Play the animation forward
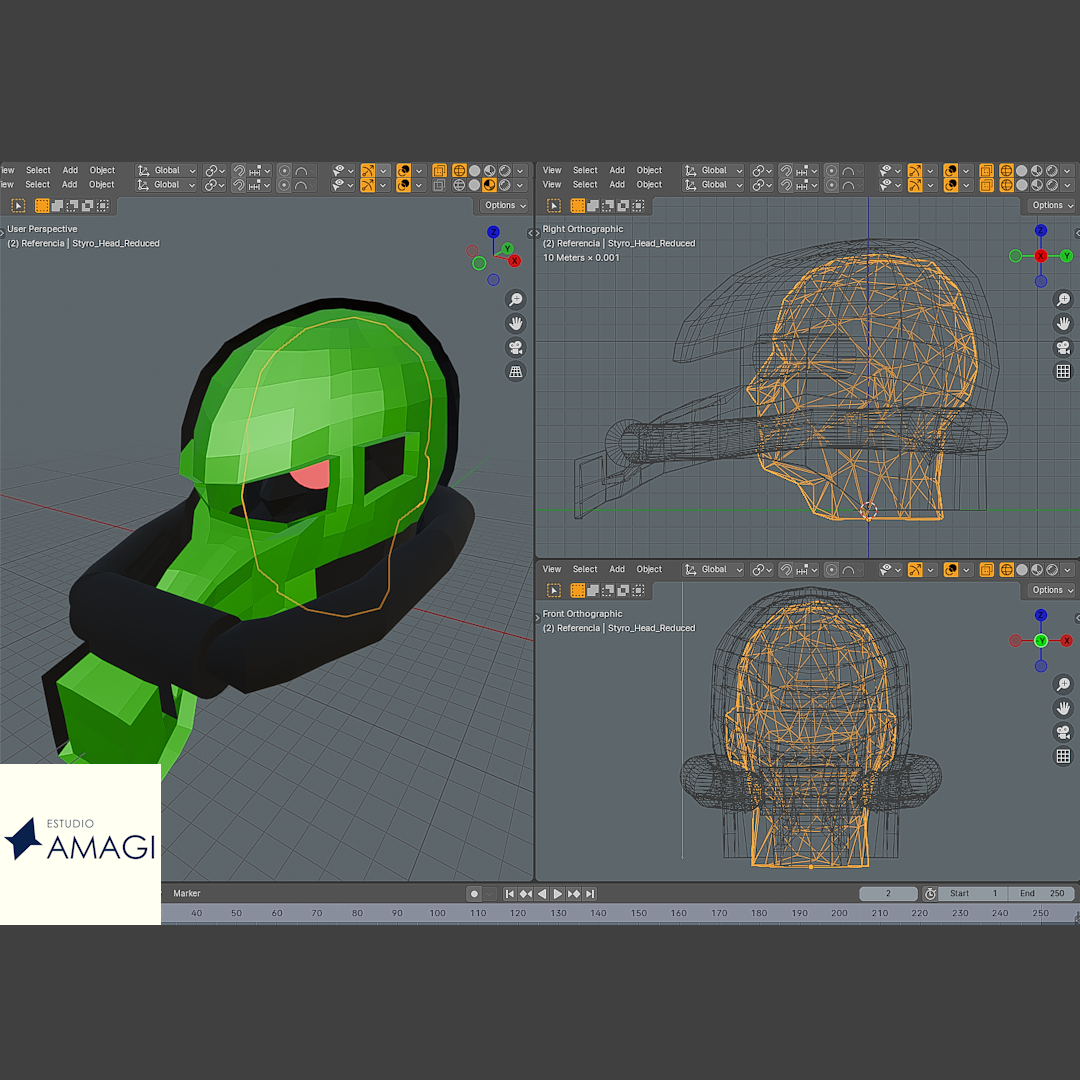 point(558,894)
